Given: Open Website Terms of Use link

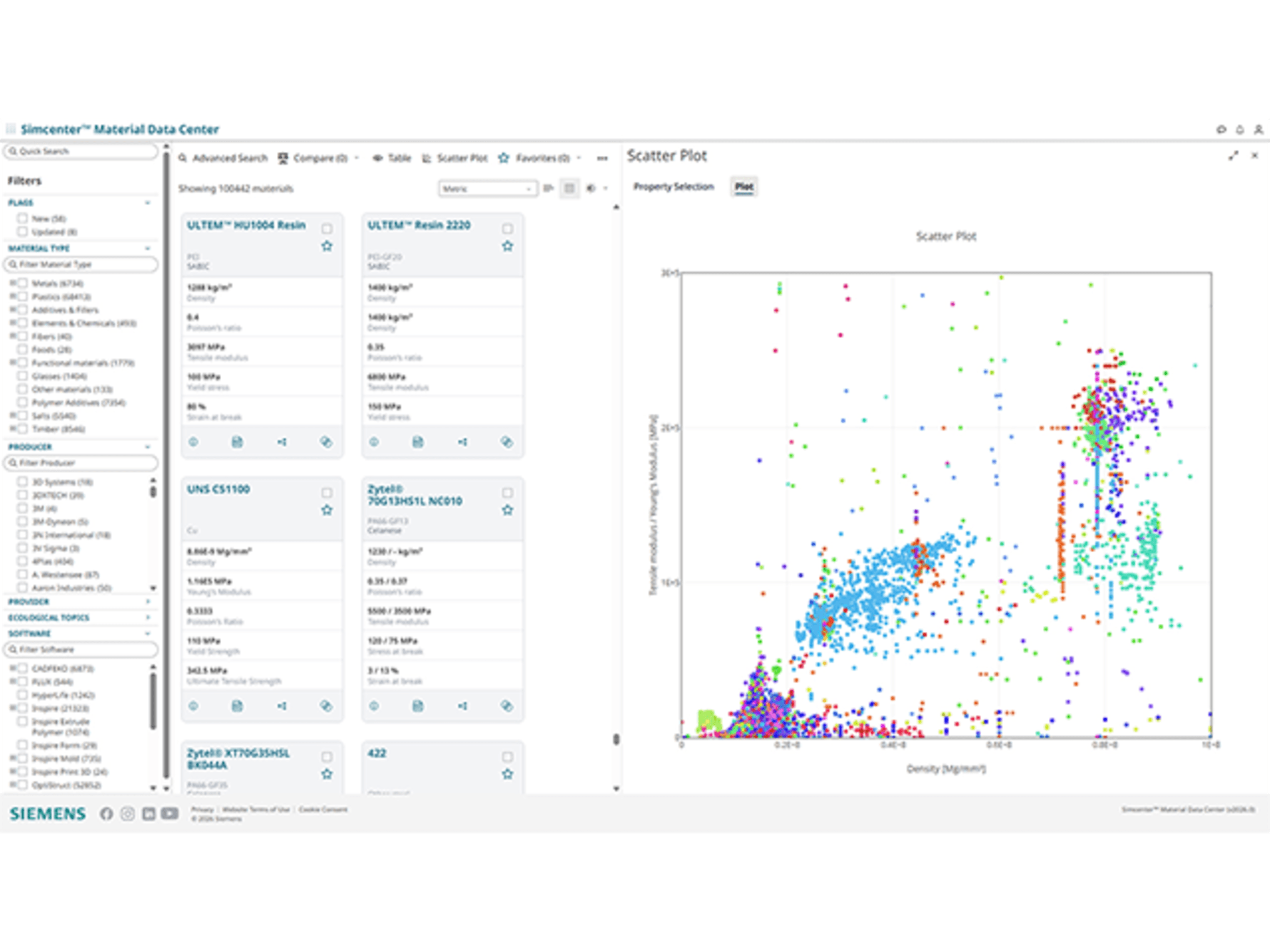Looking at the screenshot, I should click(256, 810).
